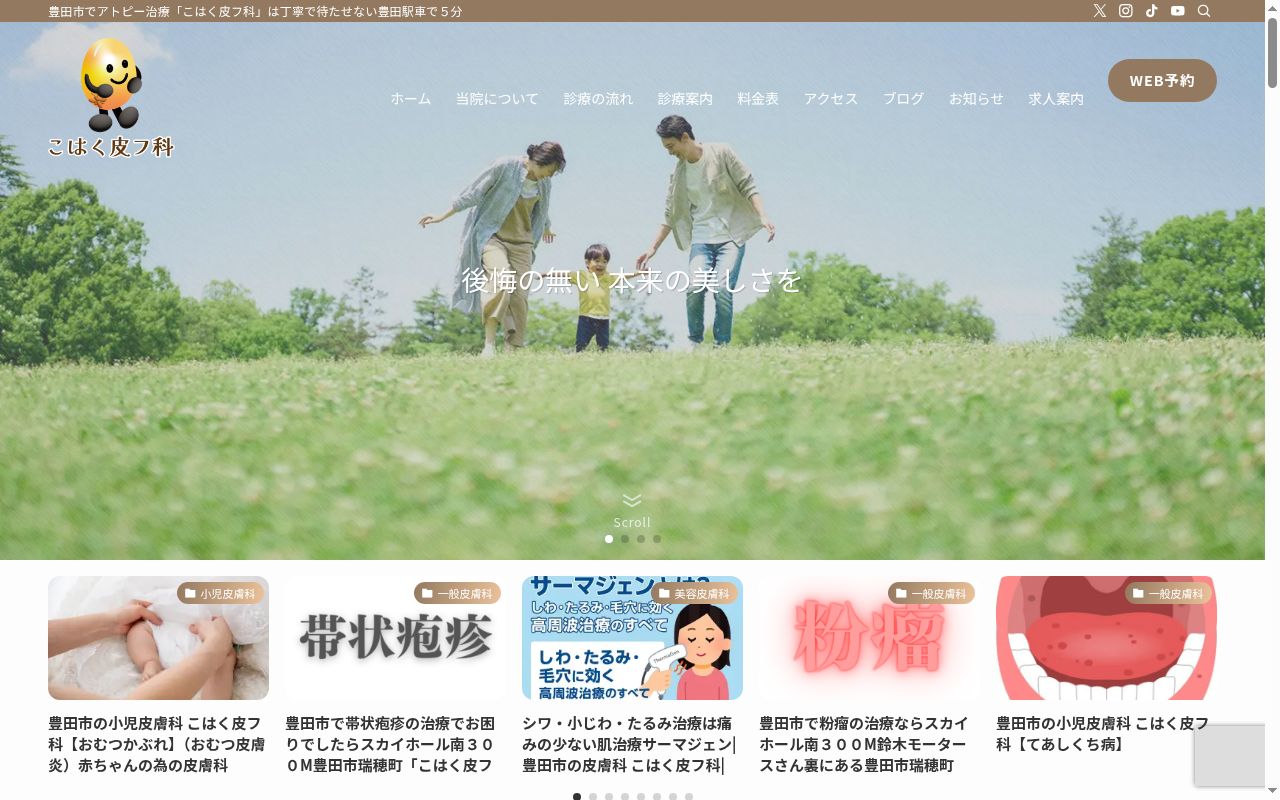Click 一般皮膚科 badge on the tongue card
The width and height of the screenshot is (1280, 800).
1168,593
